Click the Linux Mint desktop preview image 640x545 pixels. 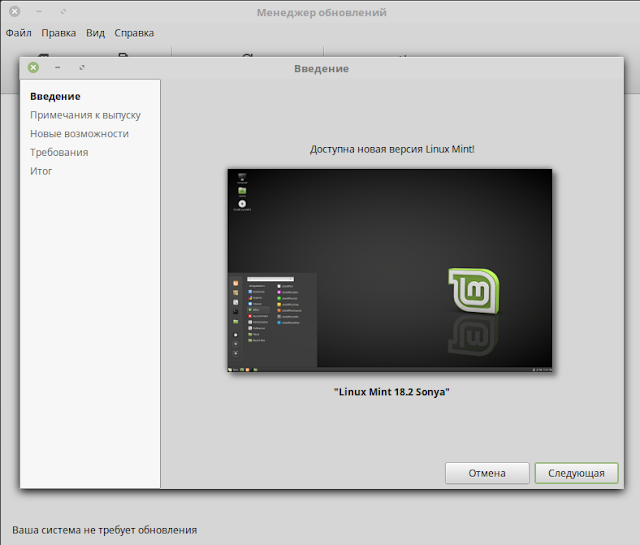[390, 270]
